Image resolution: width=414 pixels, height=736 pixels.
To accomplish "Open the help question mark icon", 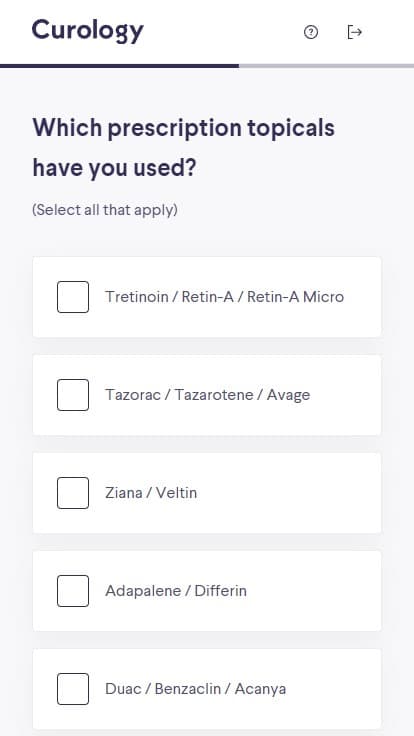I will point(311,32).
